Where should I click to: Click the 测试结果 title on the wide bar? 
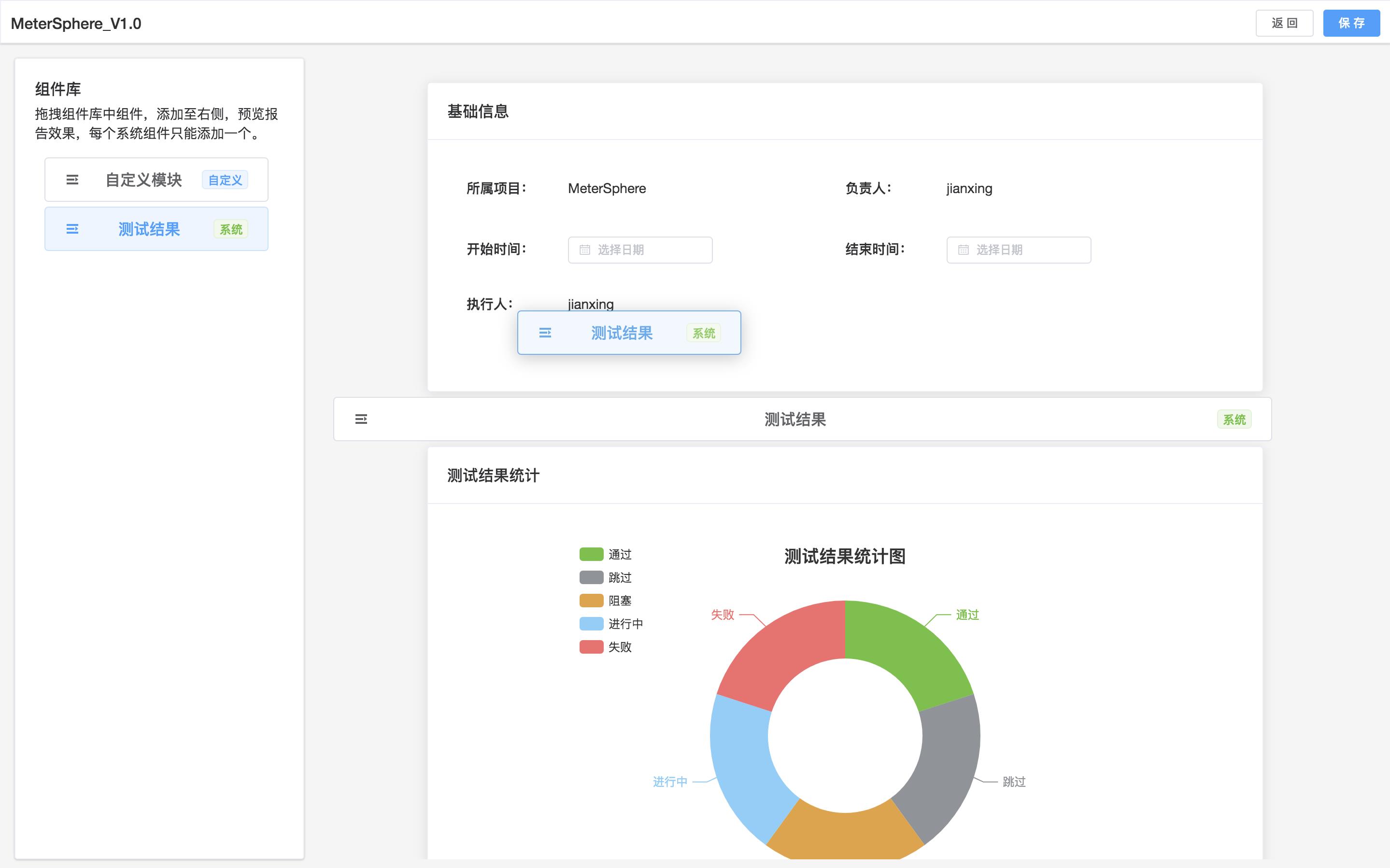coord(795,420)
